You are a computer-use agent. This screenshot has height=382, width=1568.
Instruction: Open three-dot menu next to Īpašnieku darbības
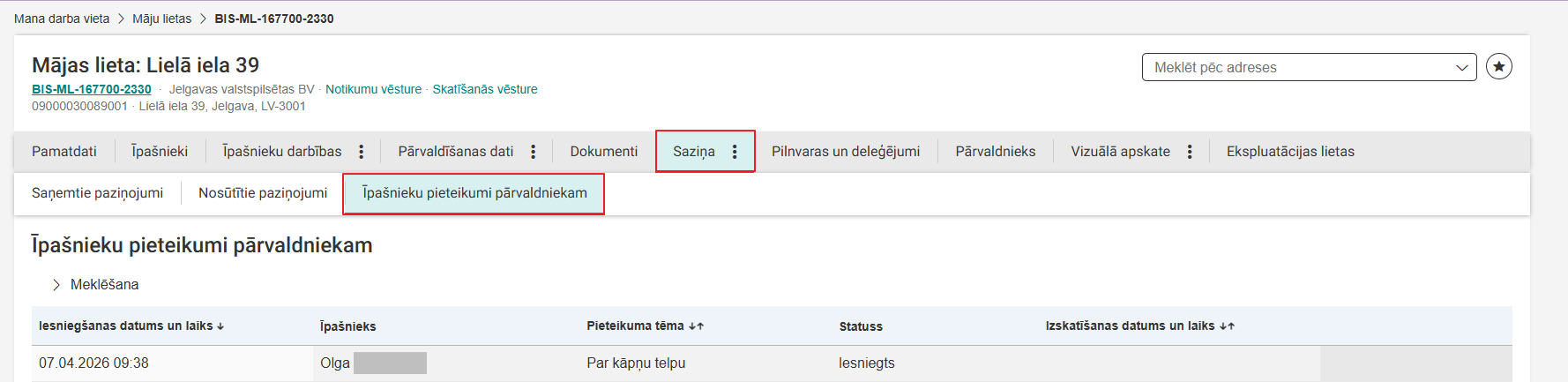click(362, 152)
